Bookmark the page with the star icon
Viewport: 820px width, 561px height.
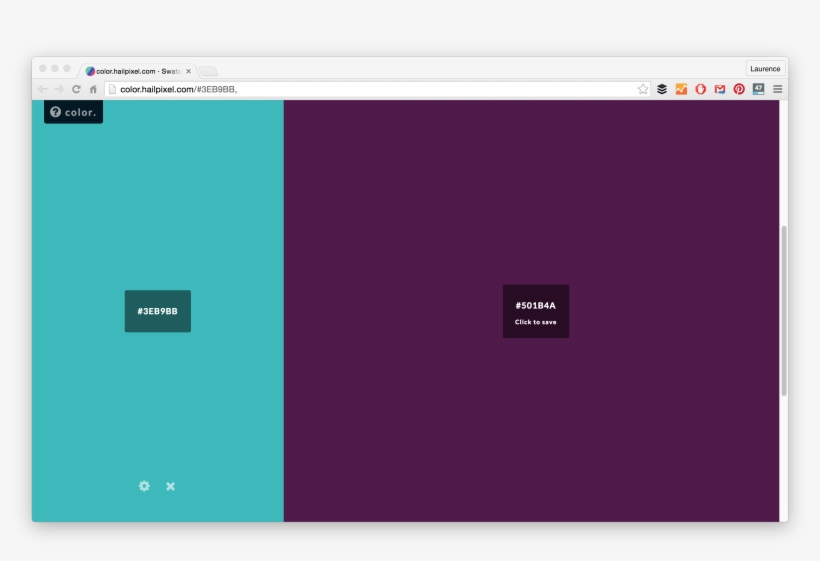point(642,89)
